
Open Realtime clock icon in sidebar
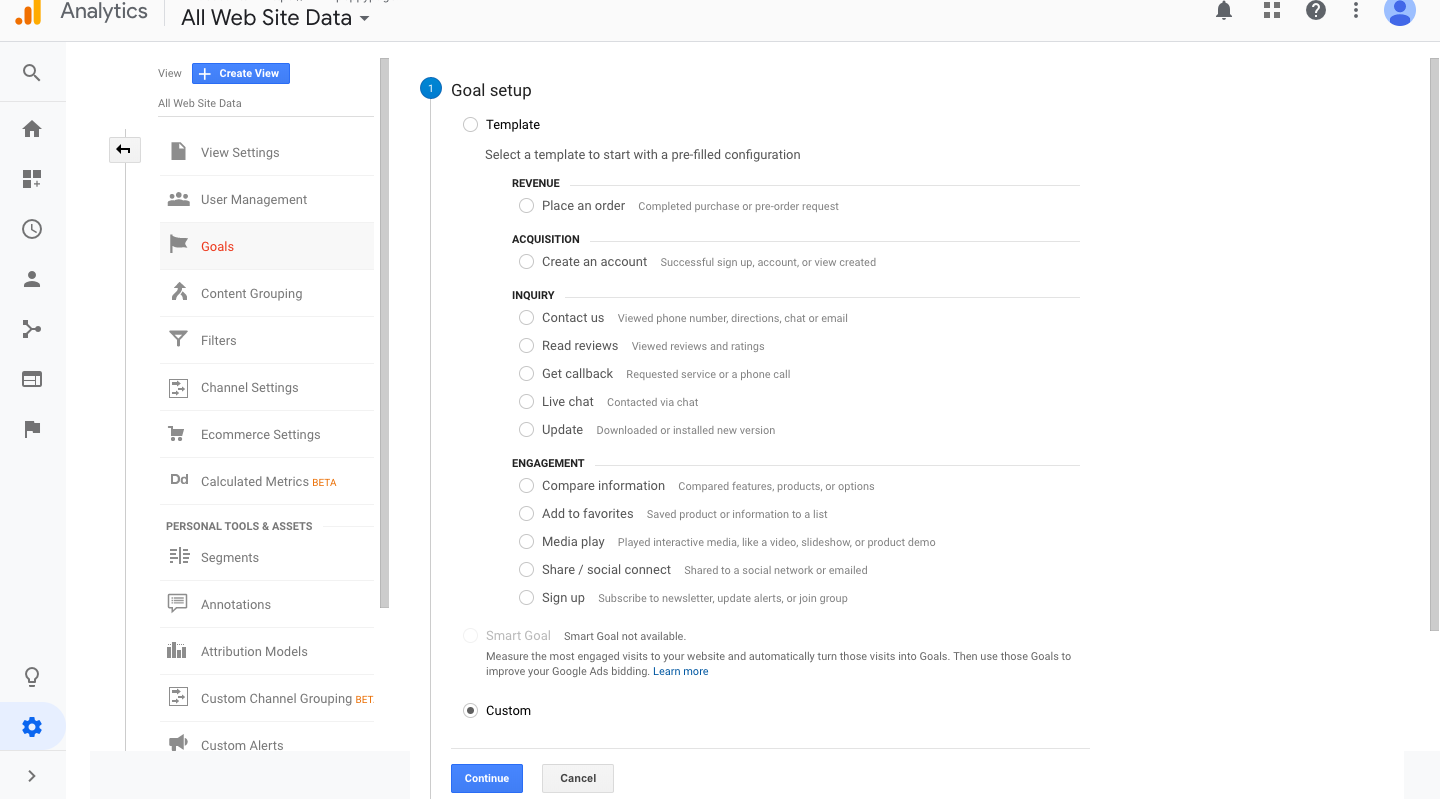(32, 229)
